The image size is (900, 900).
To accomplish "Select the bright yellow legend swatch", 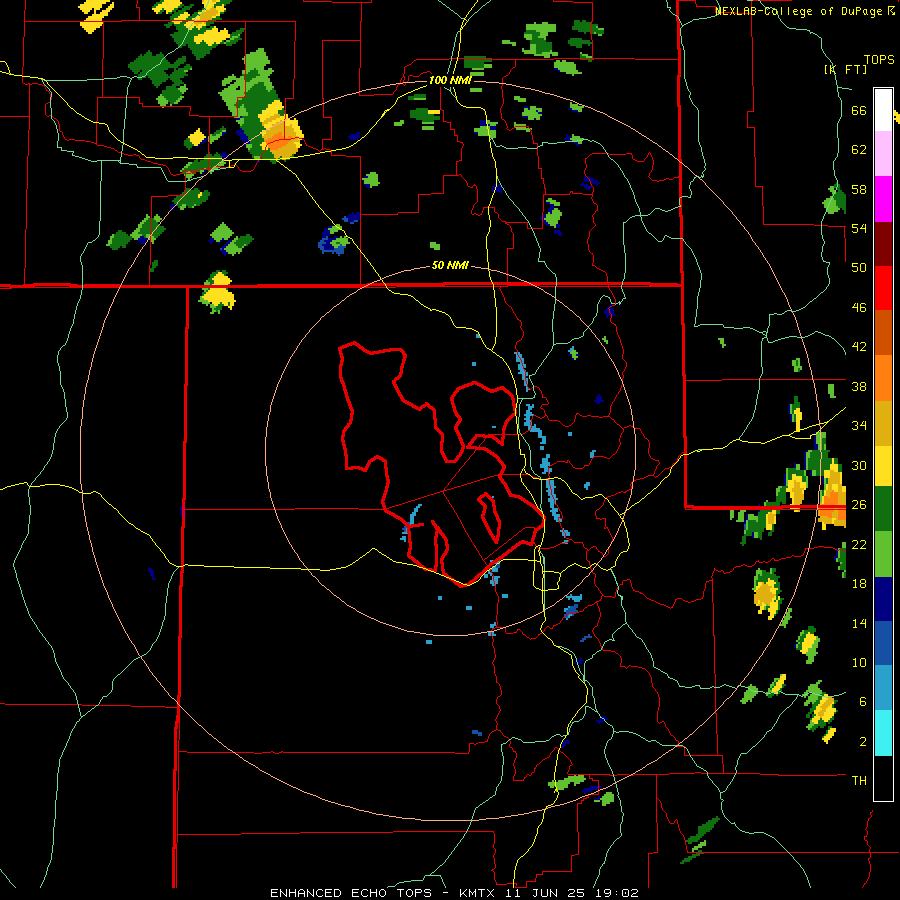I will 883,465.
